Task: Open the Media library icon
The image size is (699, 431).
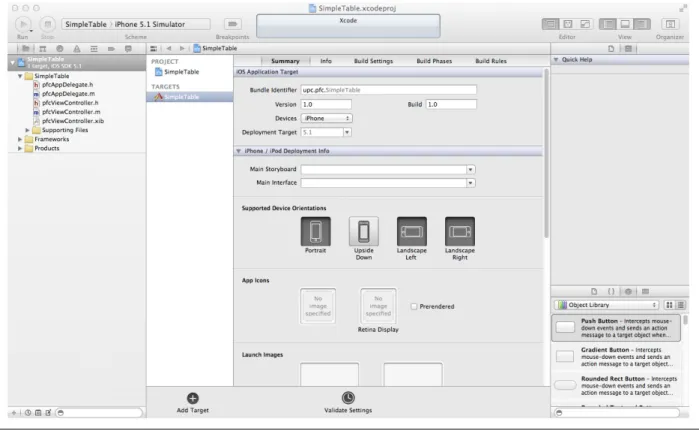Action: 645,291
